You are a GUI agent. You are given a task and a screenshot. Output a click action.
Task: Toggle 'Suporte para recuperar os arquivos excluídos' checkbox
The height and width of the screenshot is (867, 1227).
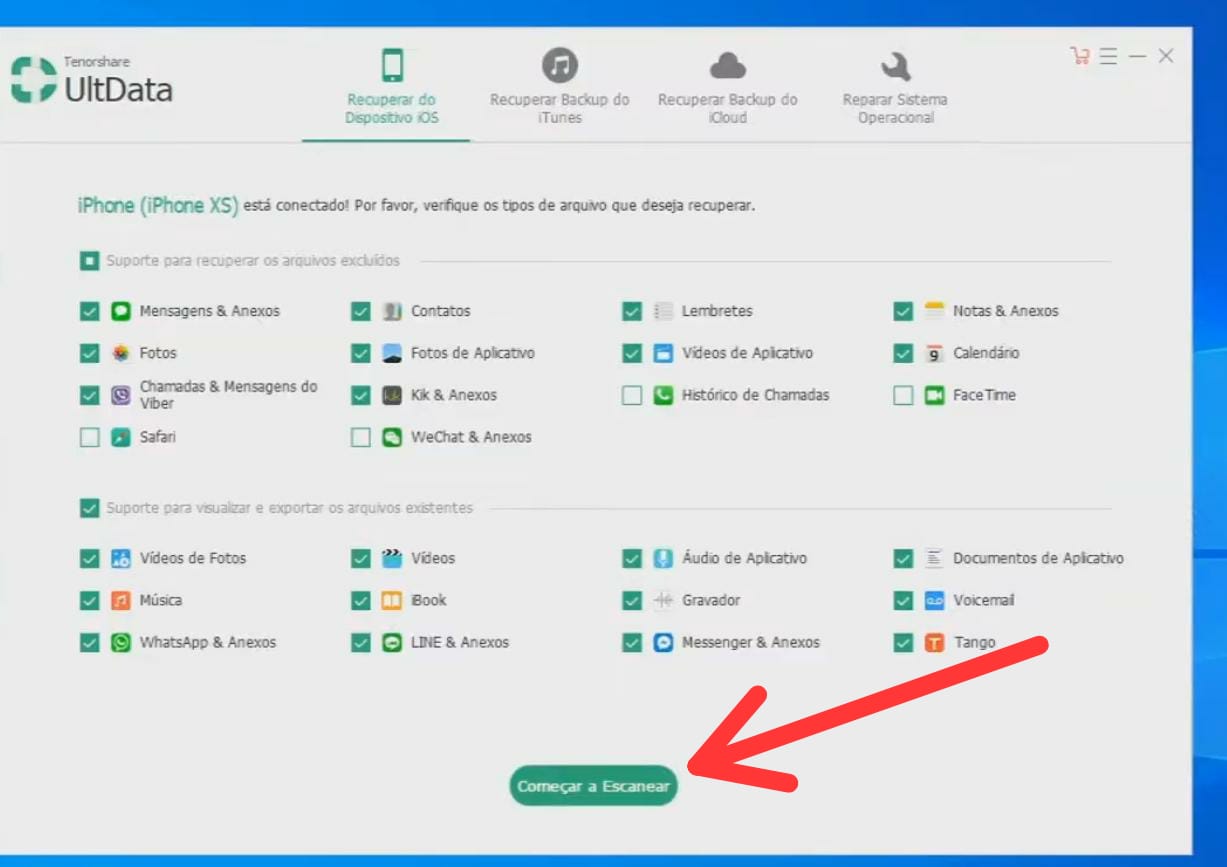90,261
